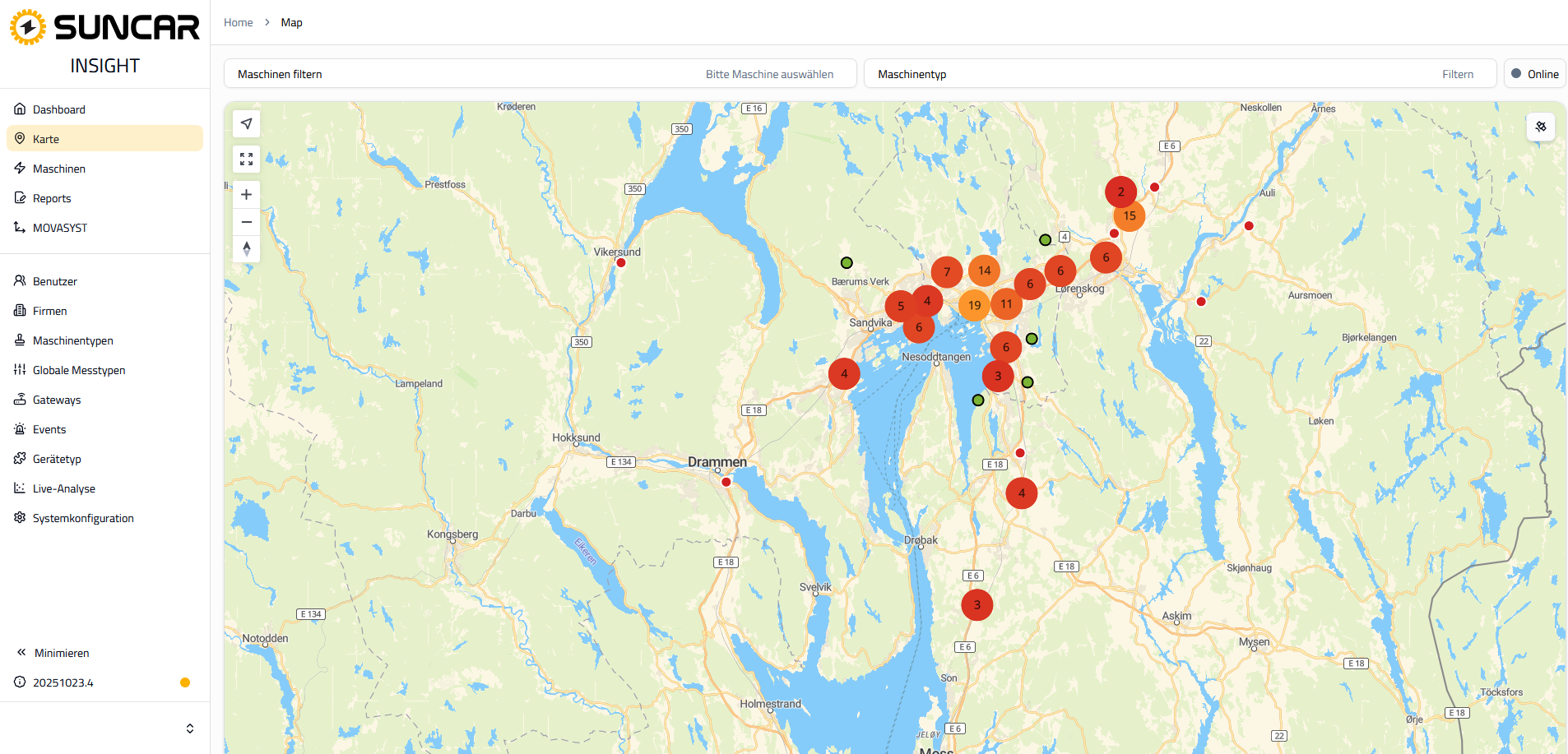Image resolution: width=1568 pixels, height=754 pixels.
Task: Zoom out on the map
Action: 246,222
